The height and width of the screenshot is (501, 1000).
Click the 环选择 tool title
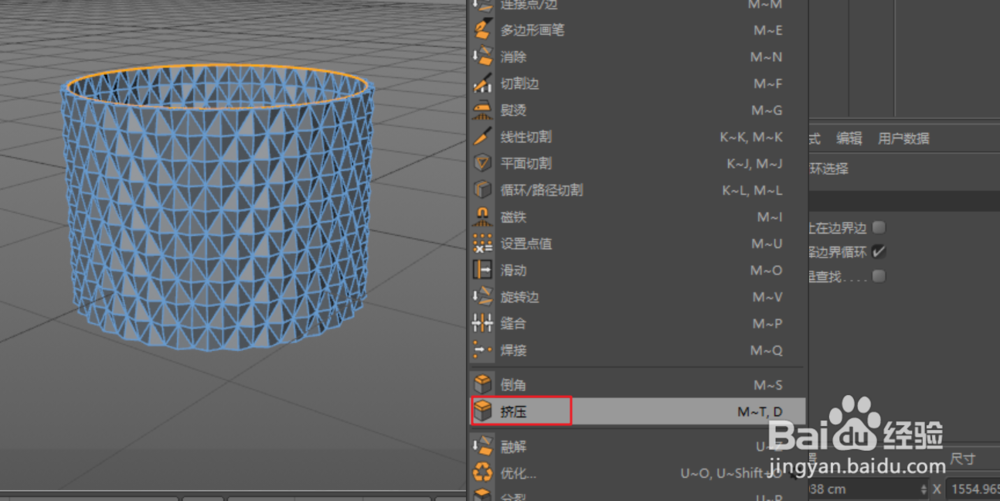pyautogui.click(x=829, y=168)
